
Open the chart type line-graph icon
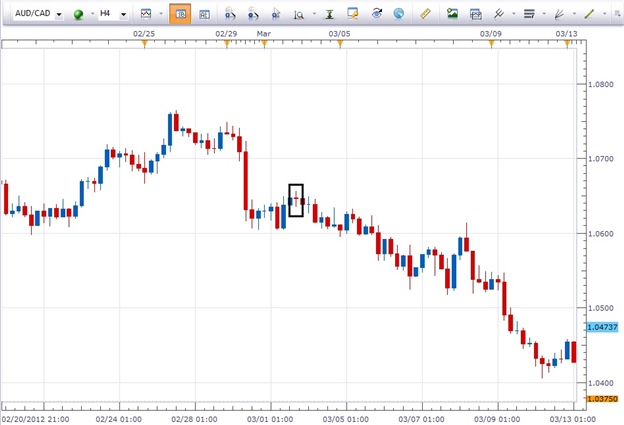[x=146, y=14]
